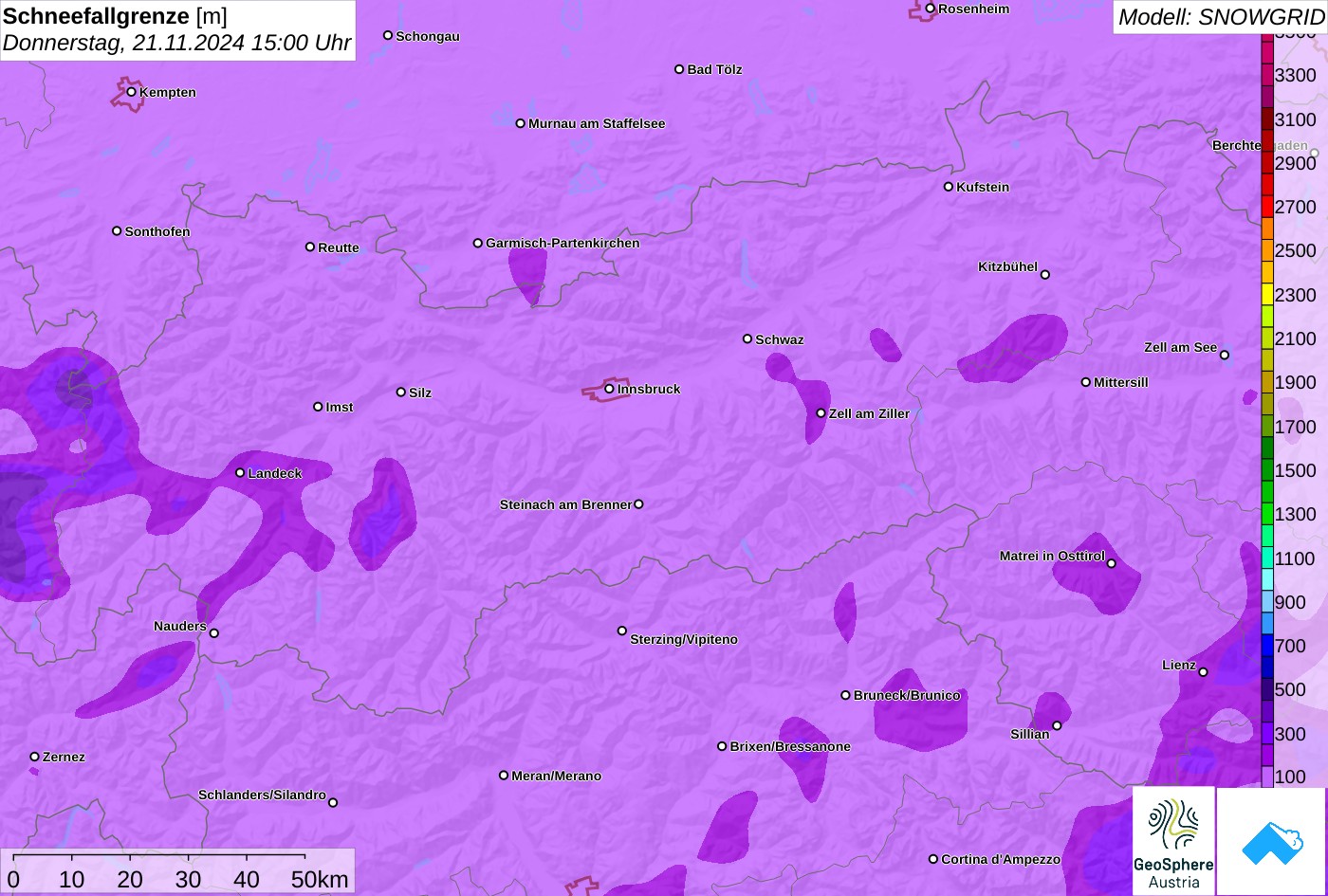
Task: Click the Schongau marker dot
Action: (x=388, y=35)
